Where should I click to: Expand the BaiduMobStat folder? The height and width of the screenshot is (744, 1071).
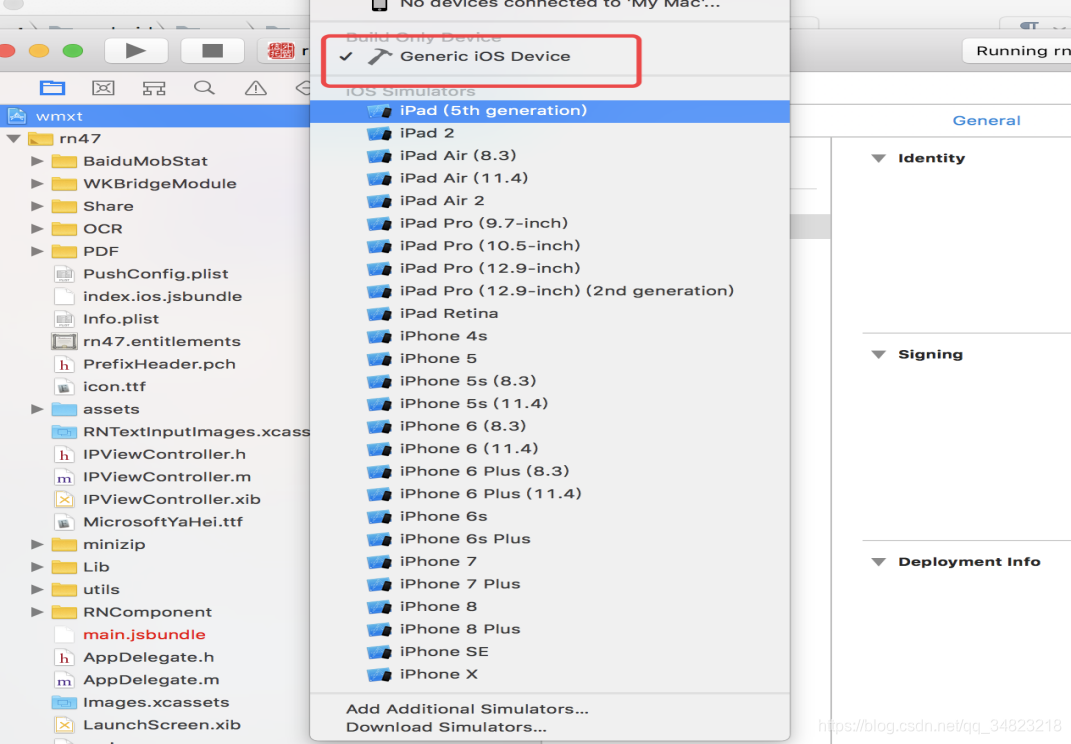coord(37,161)
